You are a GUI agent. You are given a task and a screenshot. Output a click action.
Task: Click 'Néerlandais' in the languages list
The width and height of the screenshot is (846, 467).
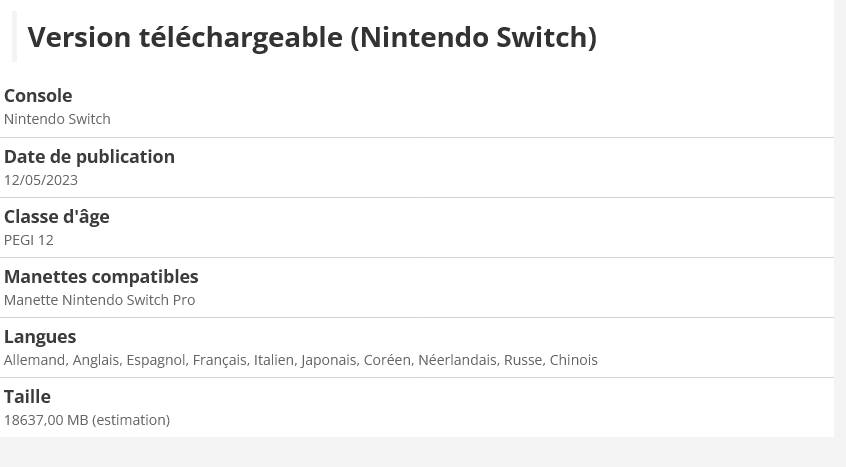pyautogui.click(x=457, y=360)
